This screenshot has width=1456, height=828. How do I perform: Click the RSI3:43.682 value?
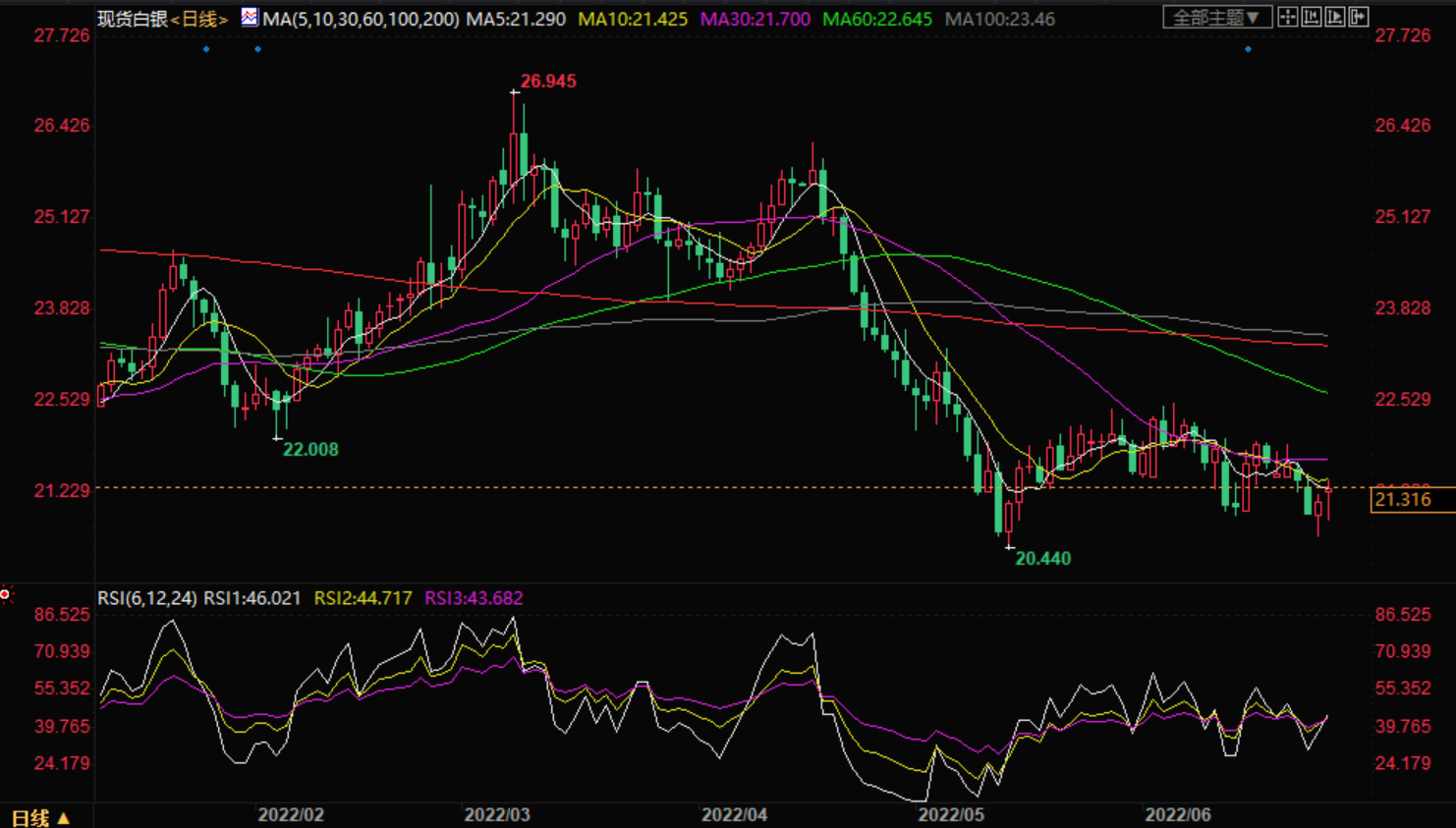[x=474, y=598]
